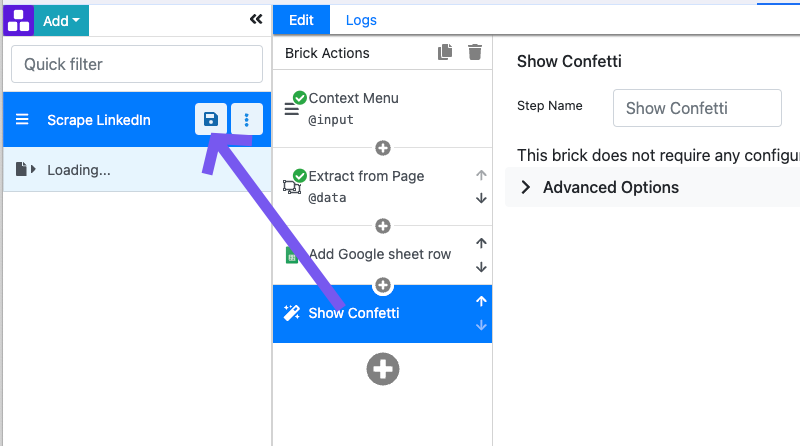Click the PixieBrix purple logo icon
Viewport: 800px width, 446px height.
pos(18,19)
